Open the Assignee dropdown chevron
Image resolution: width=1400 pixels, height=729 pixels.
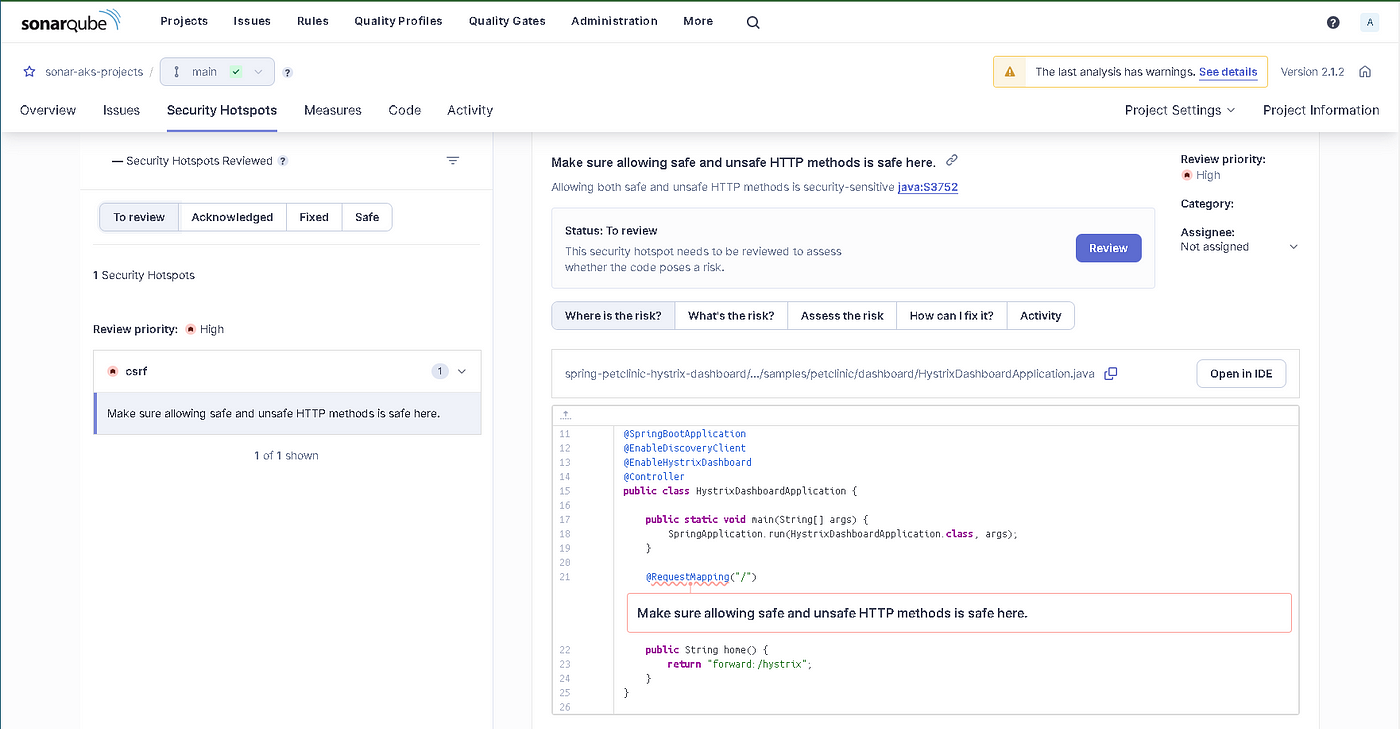pos(1293,247)
